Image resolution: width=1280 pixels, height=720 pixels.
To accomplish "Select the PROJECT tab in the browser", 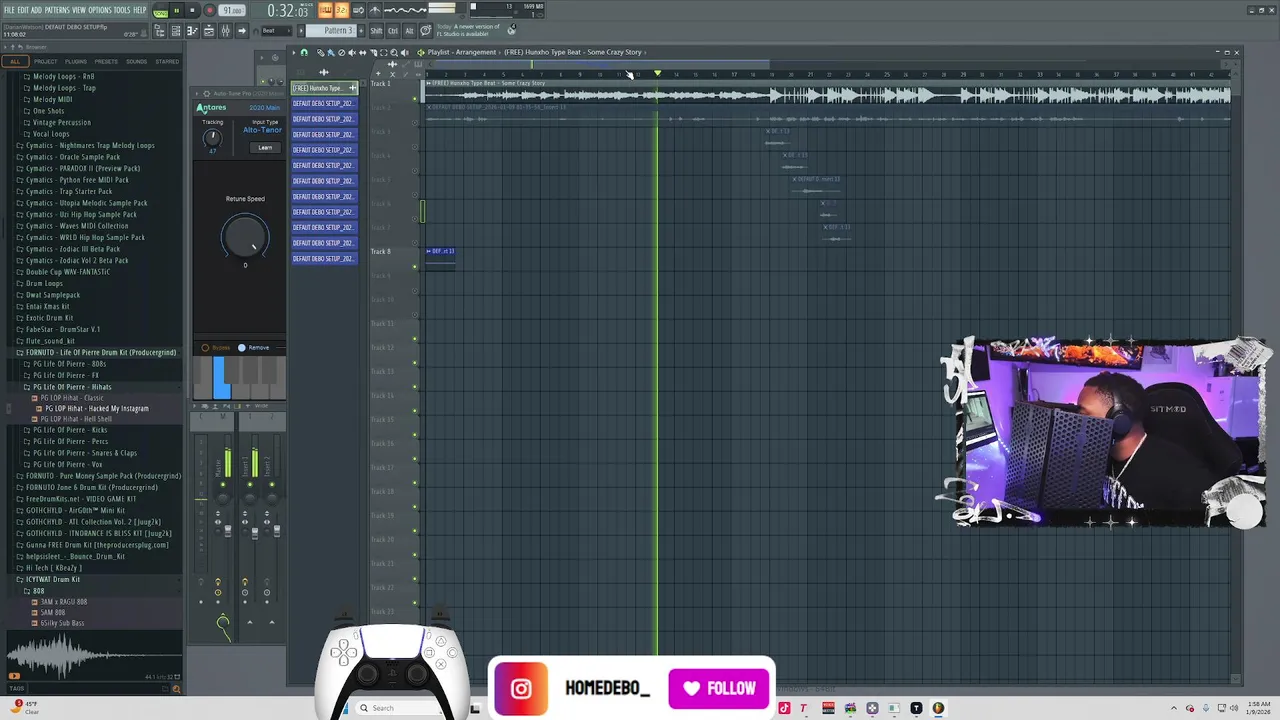I will 46,61.
